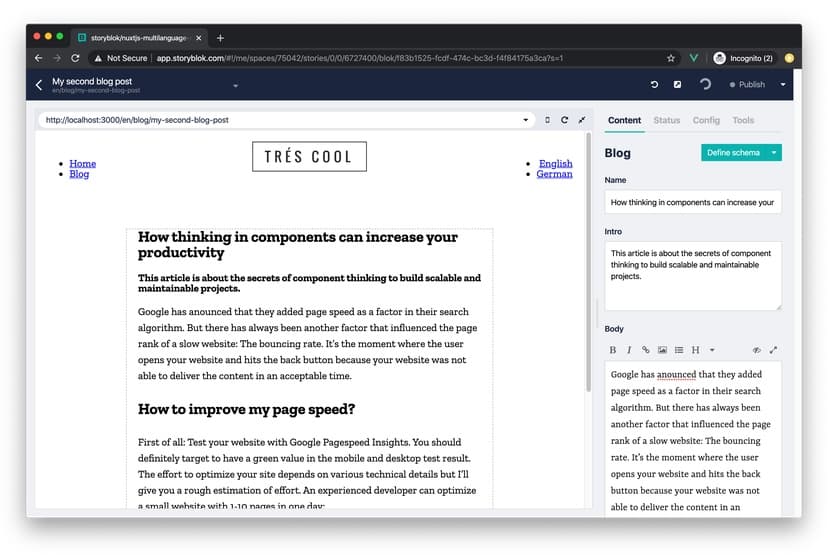
Task: Click the bold formatting icon in Body editor
Action: (x=613, y=350)
